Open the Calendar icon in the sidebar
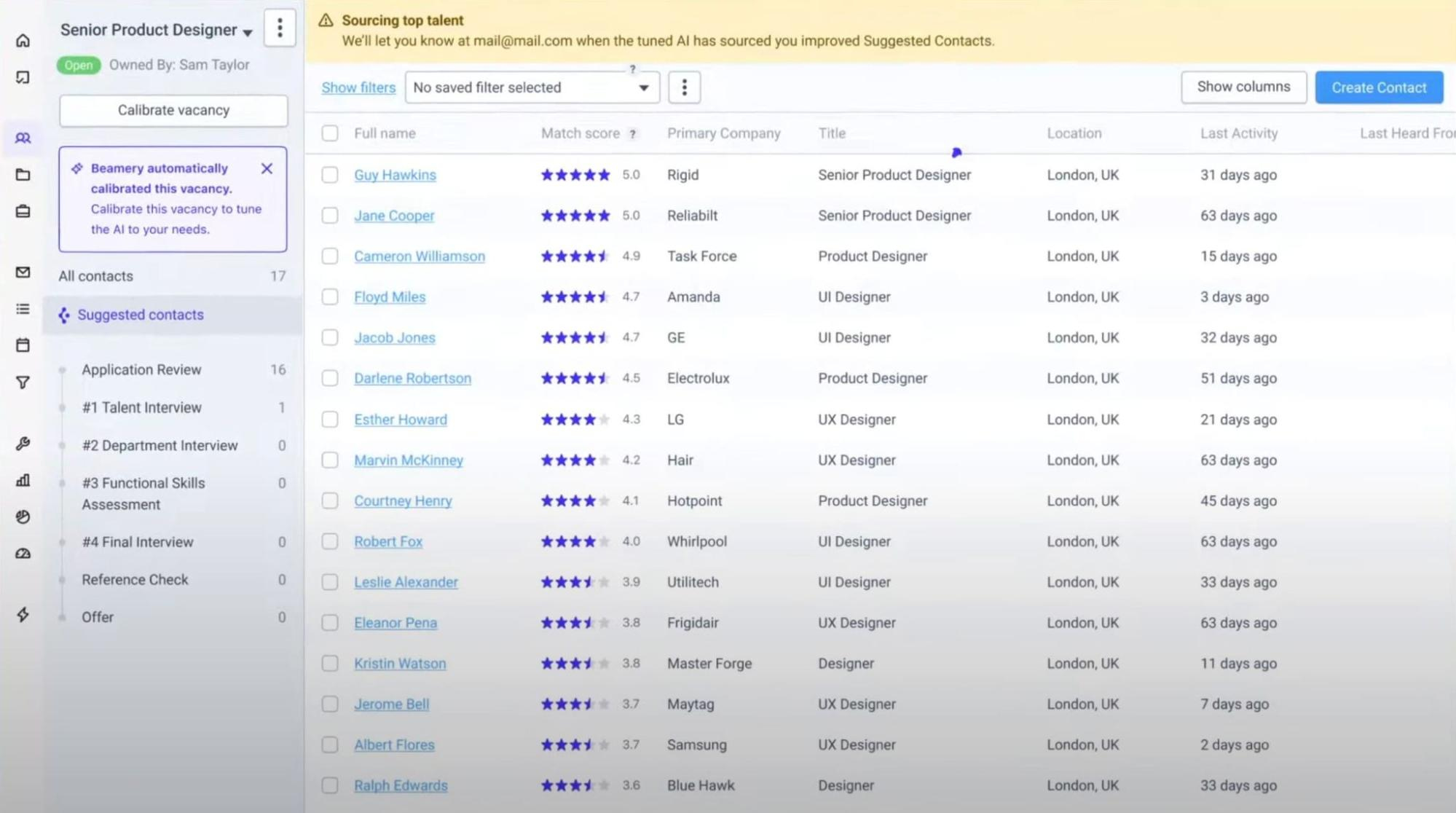Screen dimensions: 1456x813 coord(23,345)
